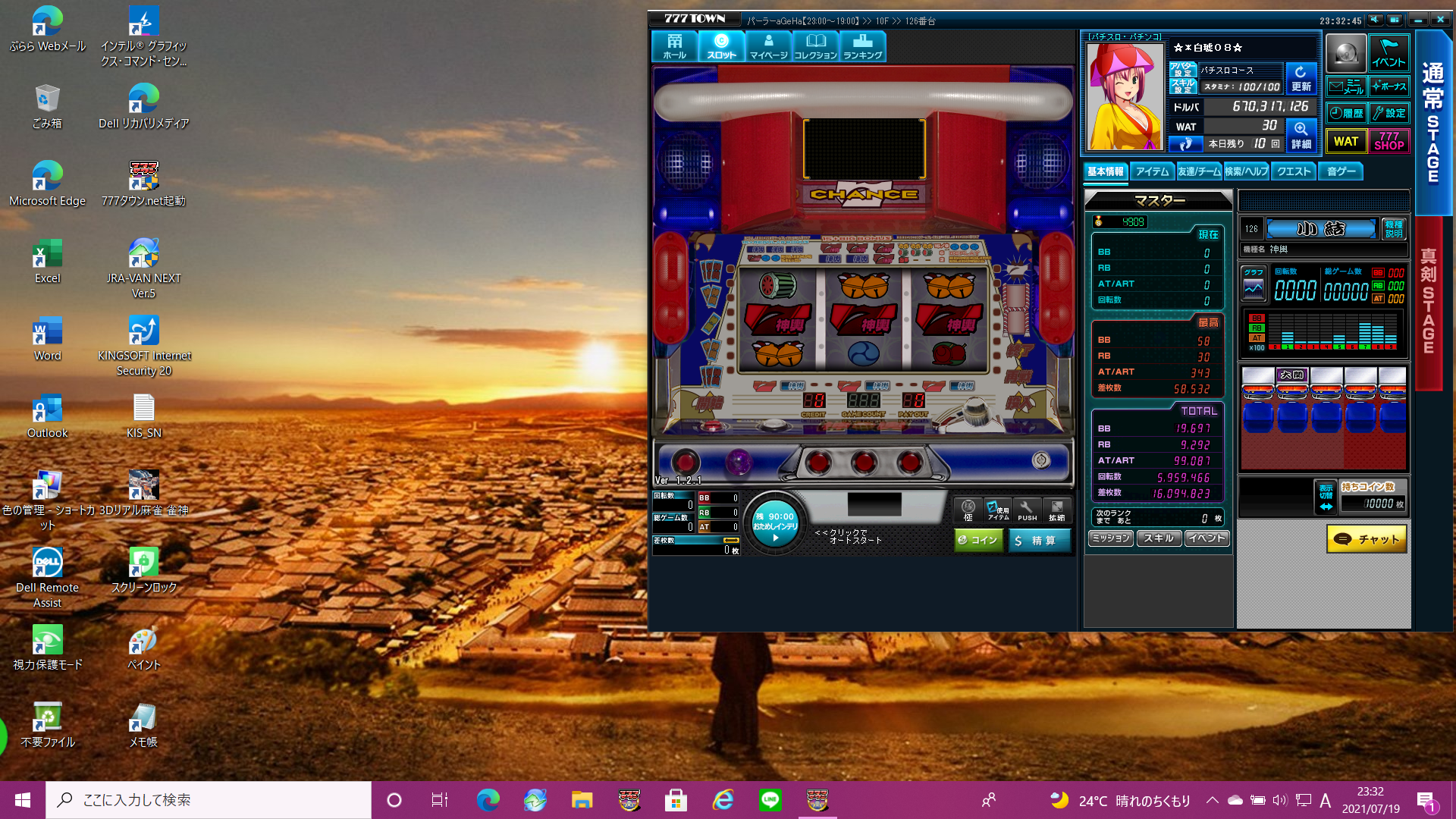
Task: Click the イベント button below stats
Action: [1207, 538]
